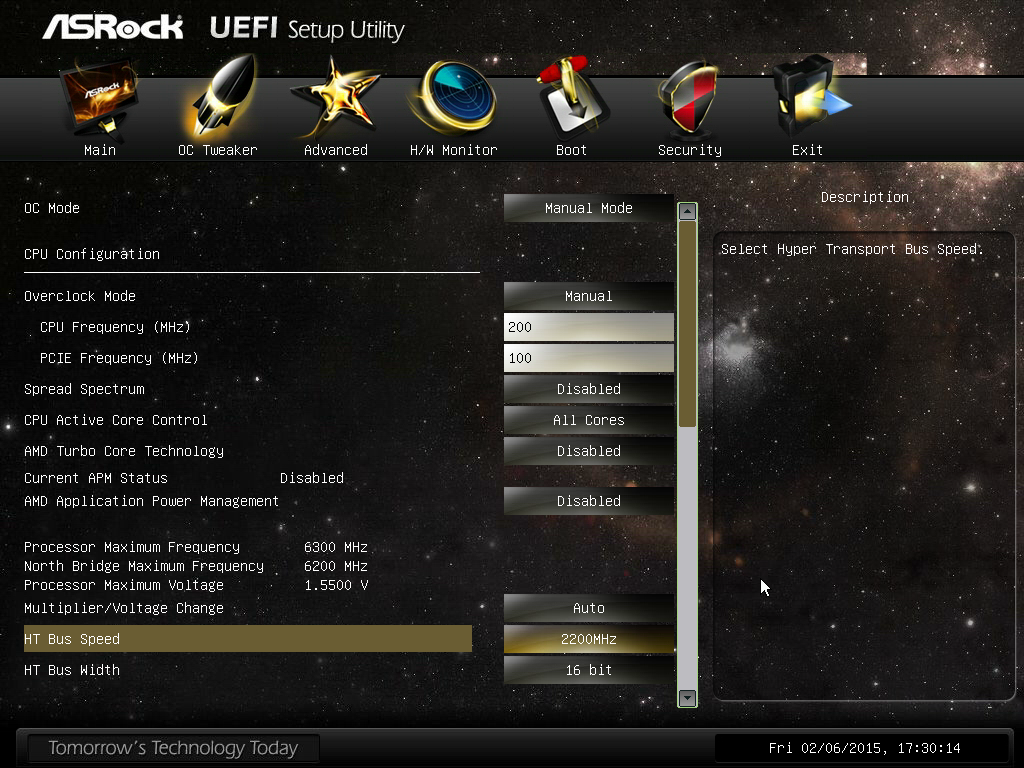Click the CPU Configuration section heading
Image resolution: width=1024 pixels, height=768 pixels.
pyautogui.click(x=92, y=254)
